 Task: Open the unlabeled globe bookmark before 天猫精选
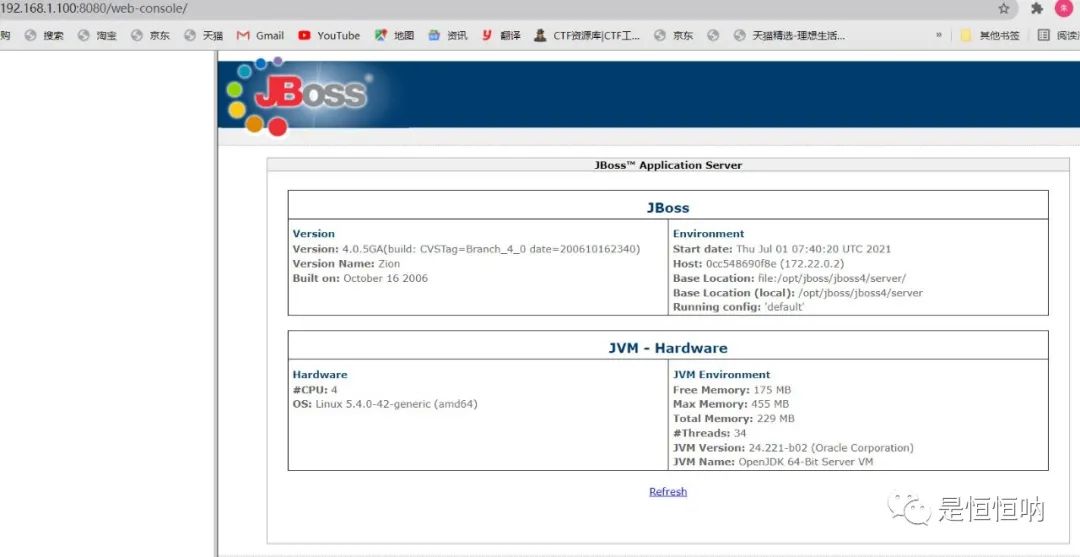pyautogui.click(x=714, y=36)
